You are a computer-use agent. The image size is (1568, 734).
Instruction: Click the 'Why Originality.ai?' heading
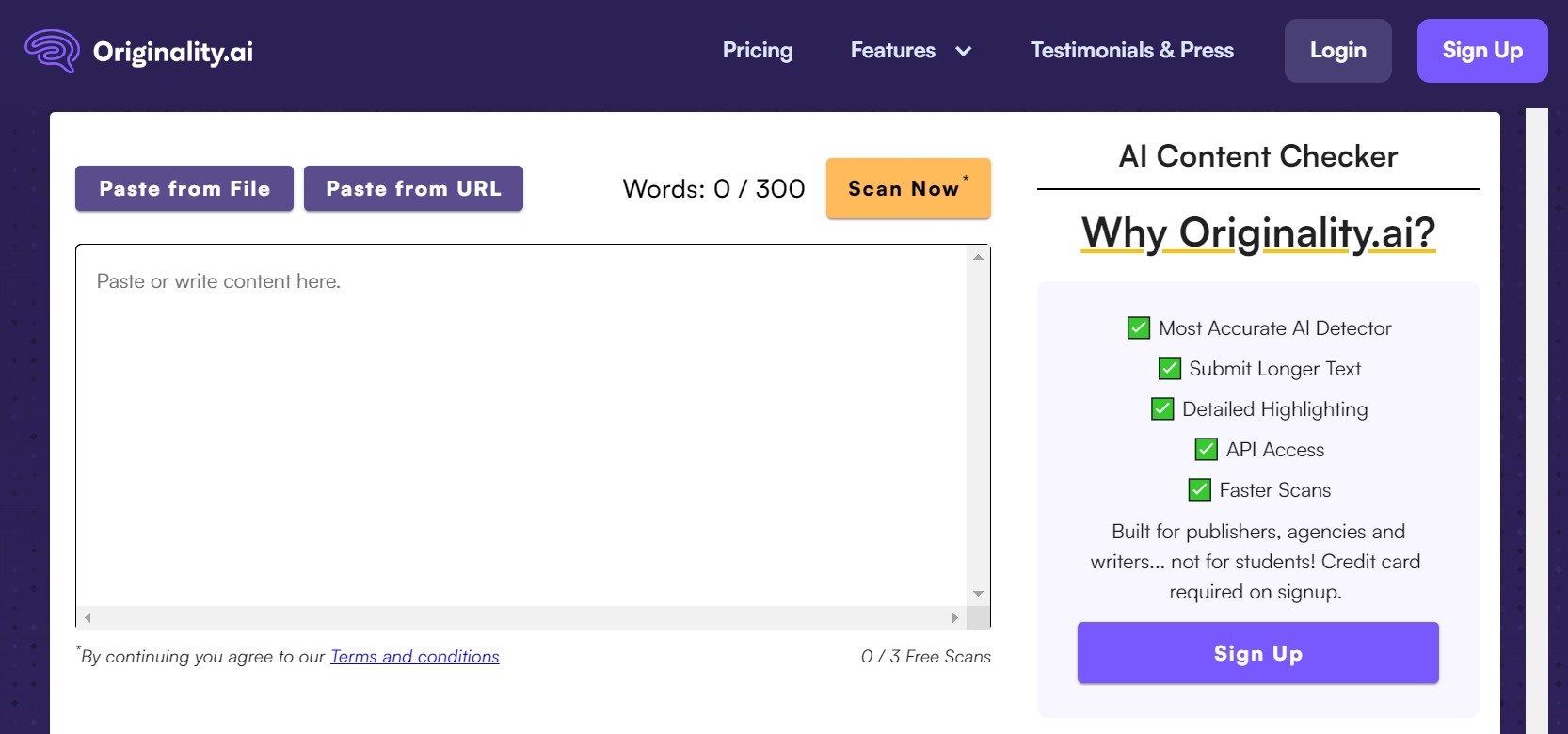(1258, 232)
